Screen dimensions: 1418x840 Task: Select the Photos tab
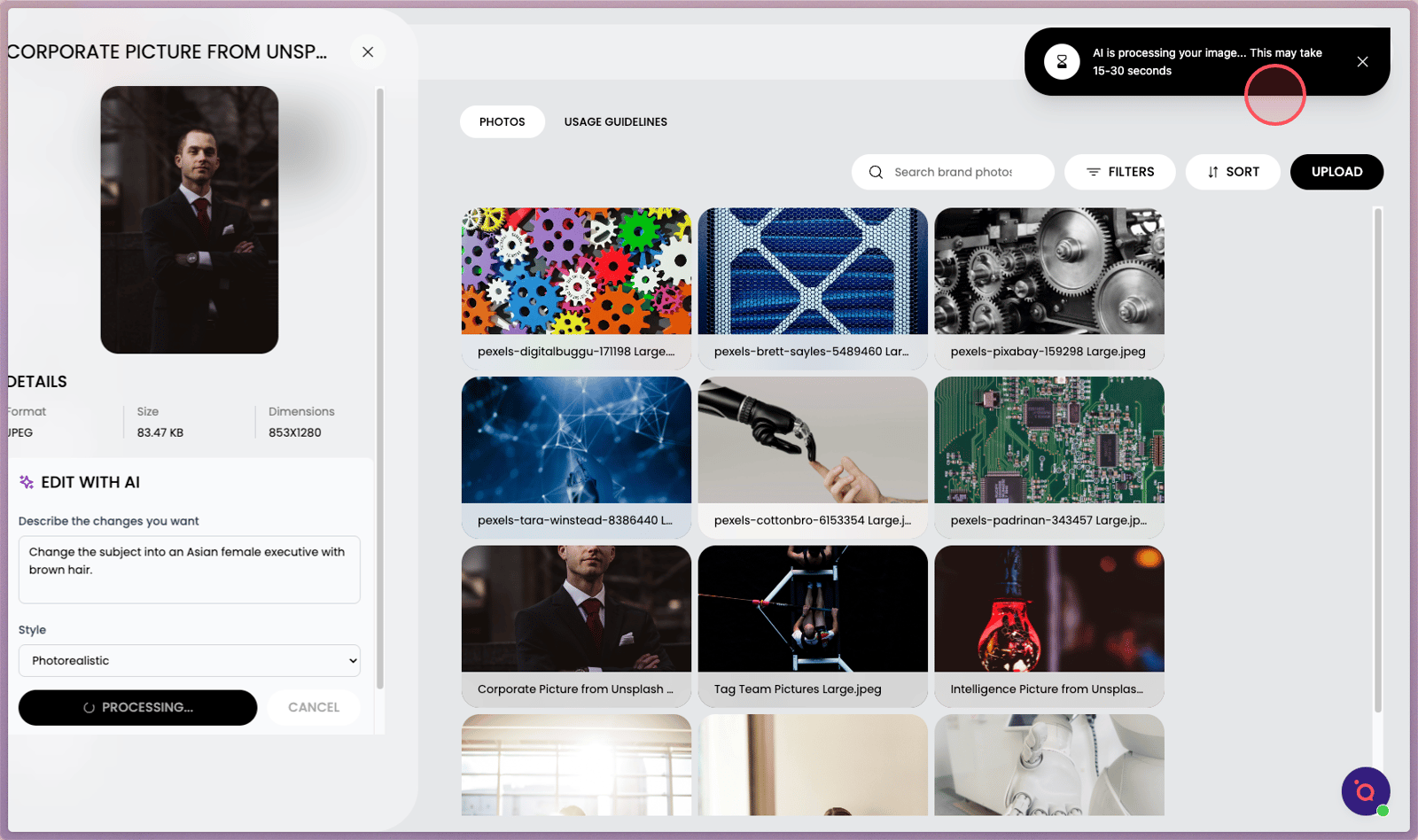pos(502,122)
